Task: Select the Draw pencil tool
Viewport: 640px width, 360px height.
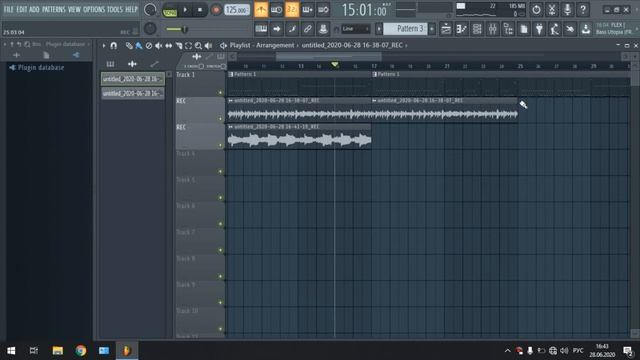Action: click(129, 46)
